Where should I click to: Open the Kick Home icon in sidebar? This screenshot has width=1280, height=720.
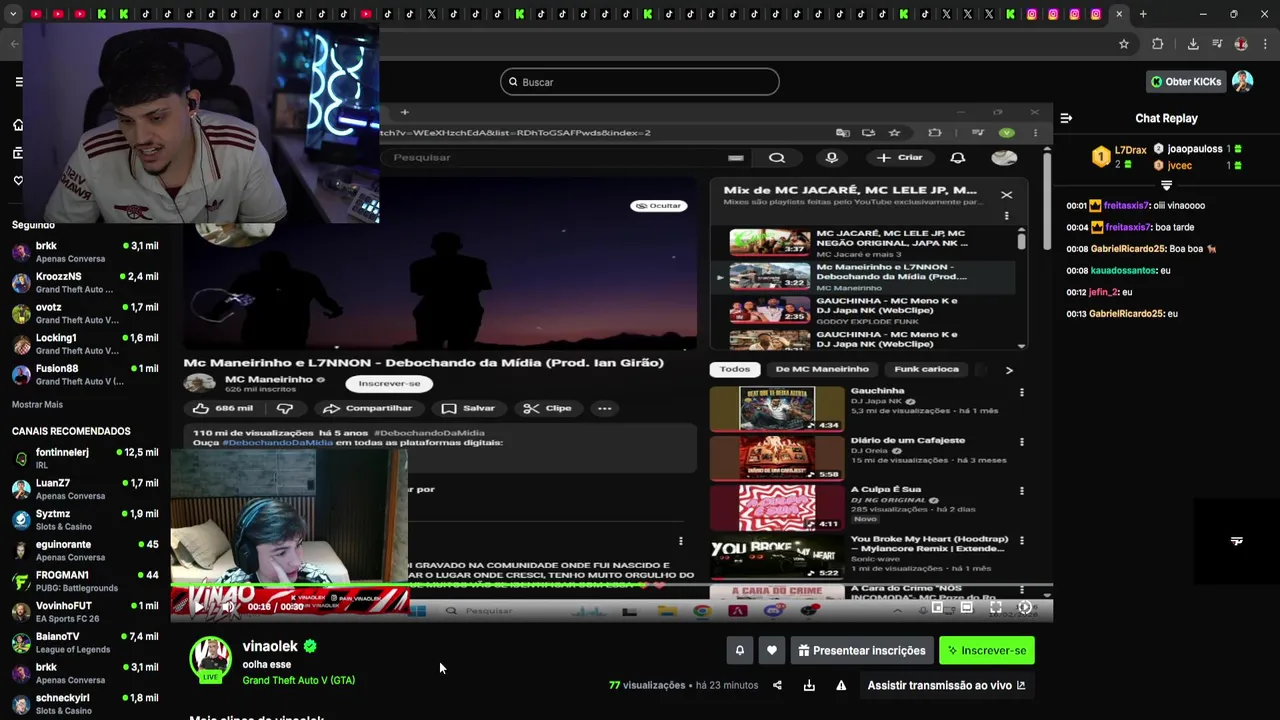18,125
